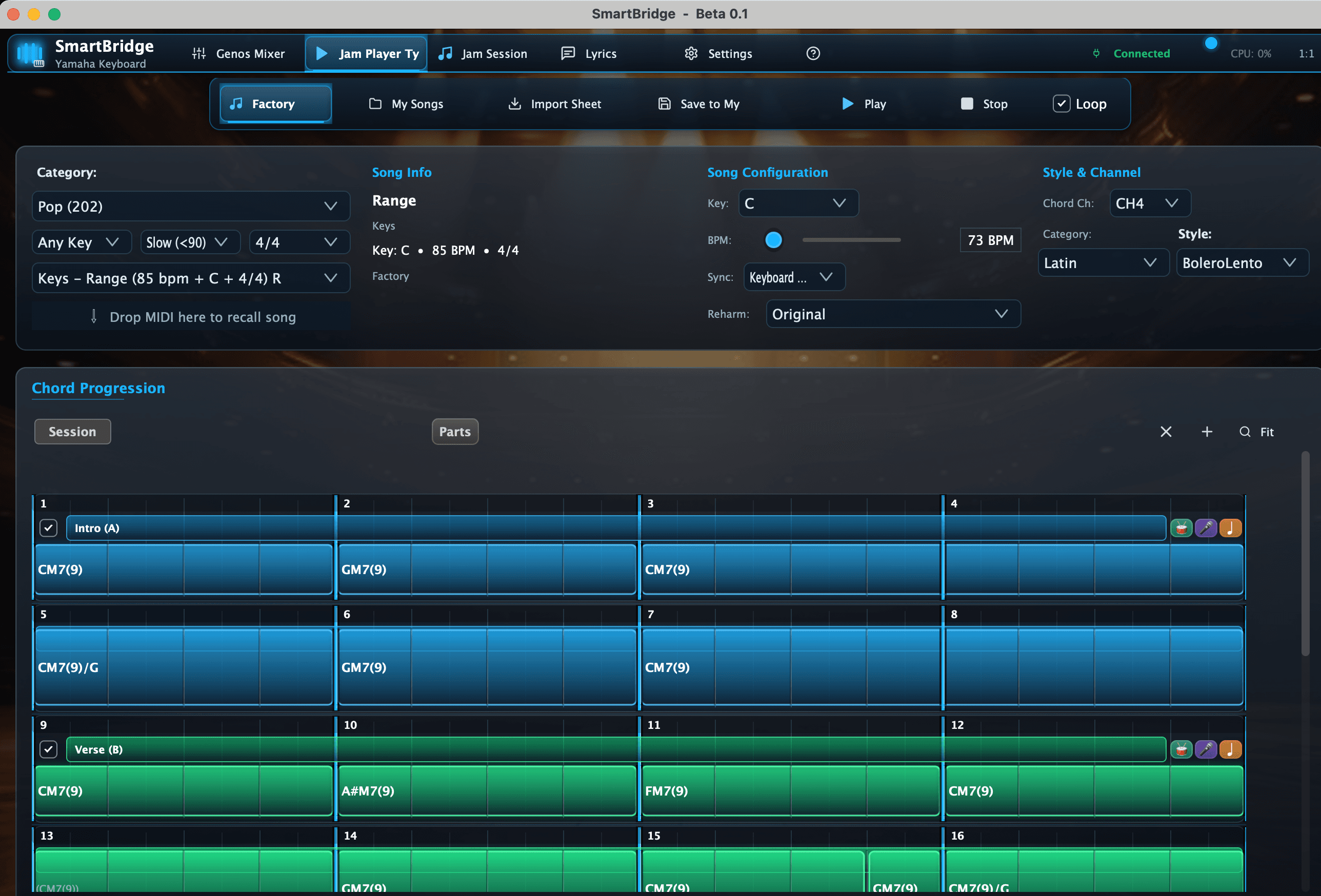Click the Import Sheet button

tap(554, 104)
